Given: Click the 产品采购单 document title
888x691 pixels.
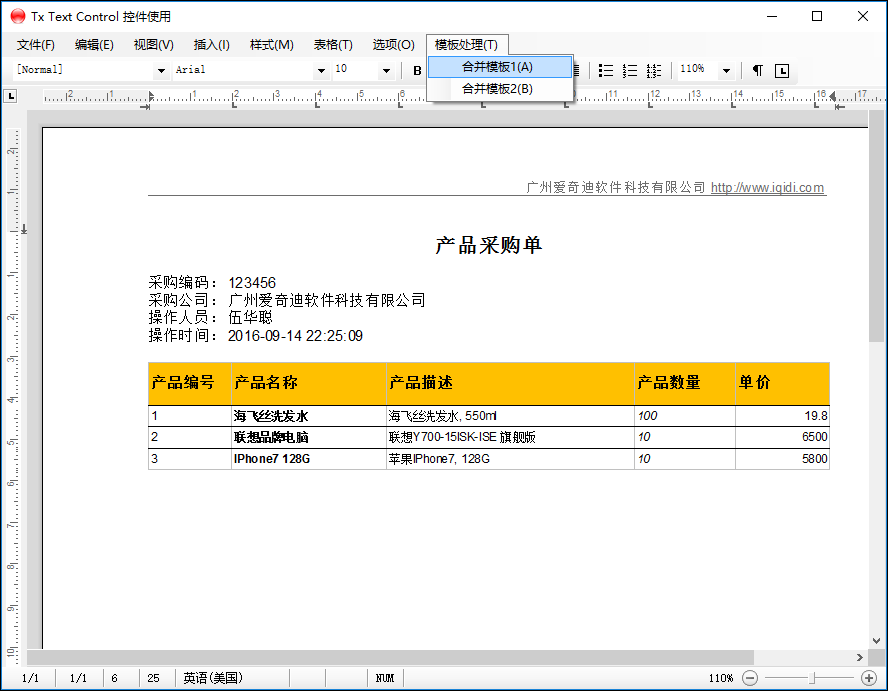Looking at the screenshot, I should [x=489, y=245].
